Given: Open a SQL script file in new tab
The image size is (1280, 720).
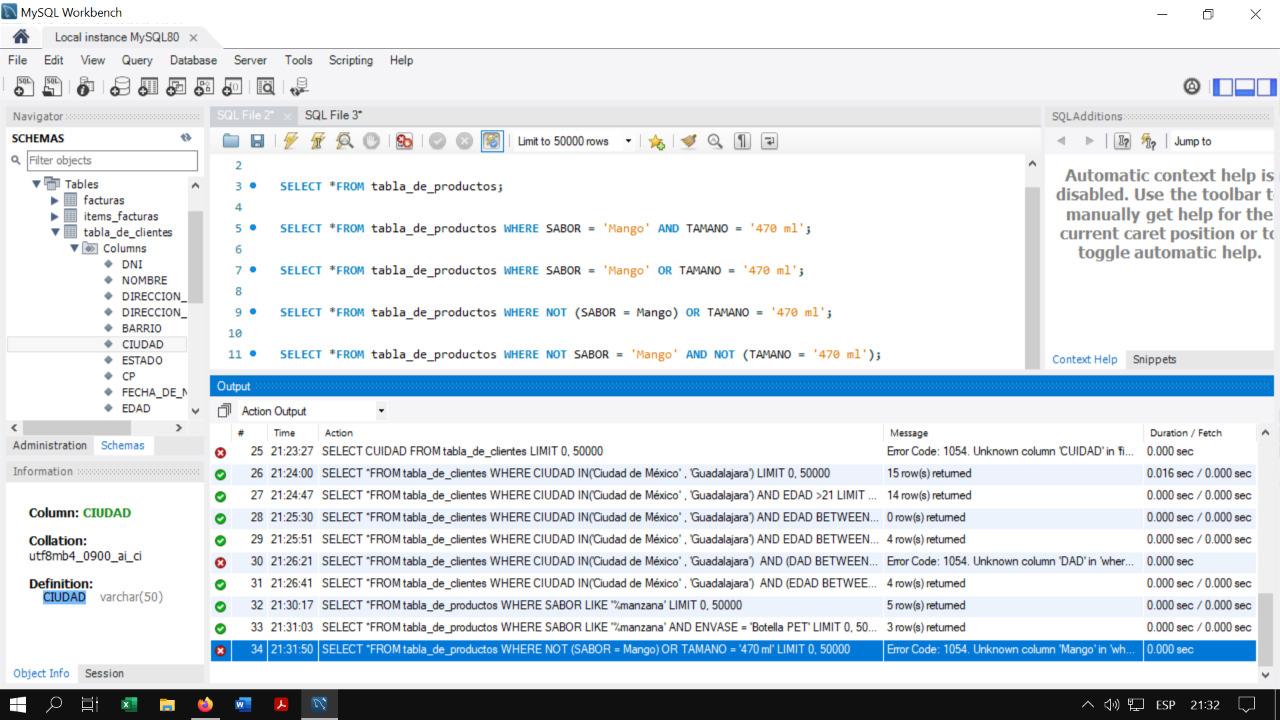Looking at the screenshot, I should pyautogui.click(x=53, y=87).
